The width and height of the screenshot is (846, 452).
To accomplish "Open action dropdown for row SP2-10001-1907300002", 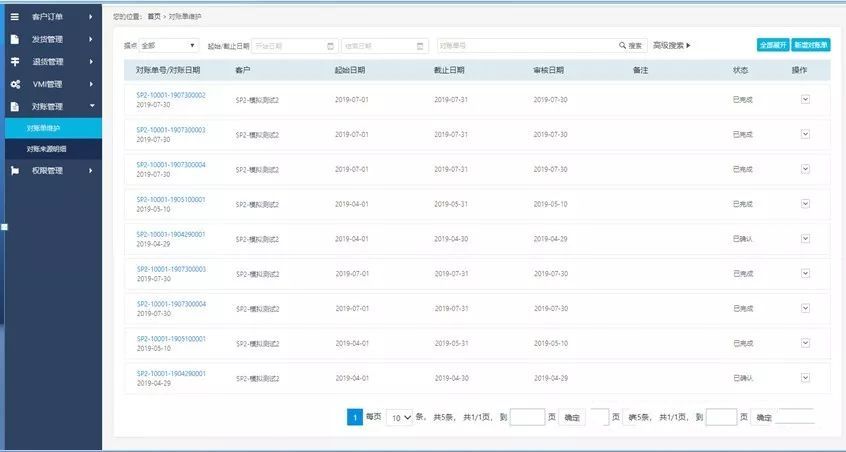I will pyautogui.click(x=805, y=99).
